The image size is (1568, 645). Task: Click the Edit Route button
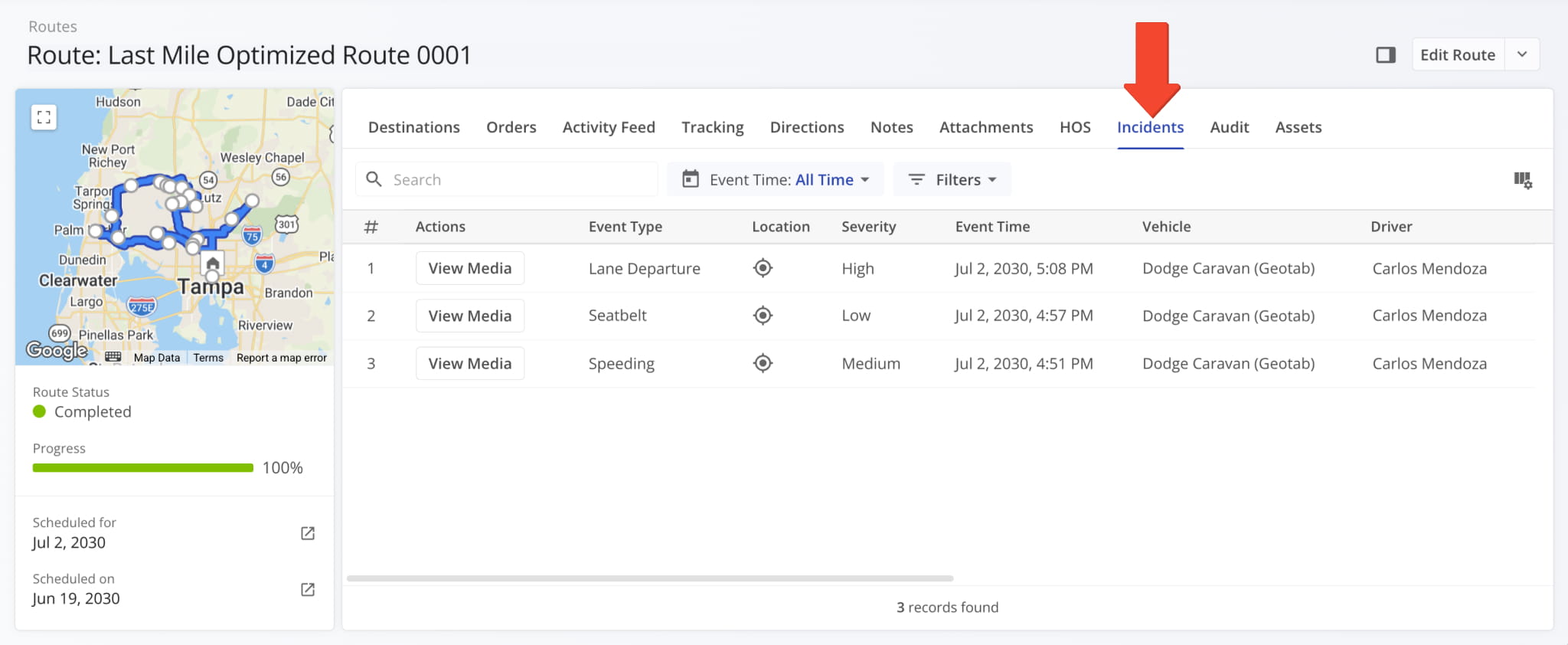pyautogui.click(x=1458, y=55)
